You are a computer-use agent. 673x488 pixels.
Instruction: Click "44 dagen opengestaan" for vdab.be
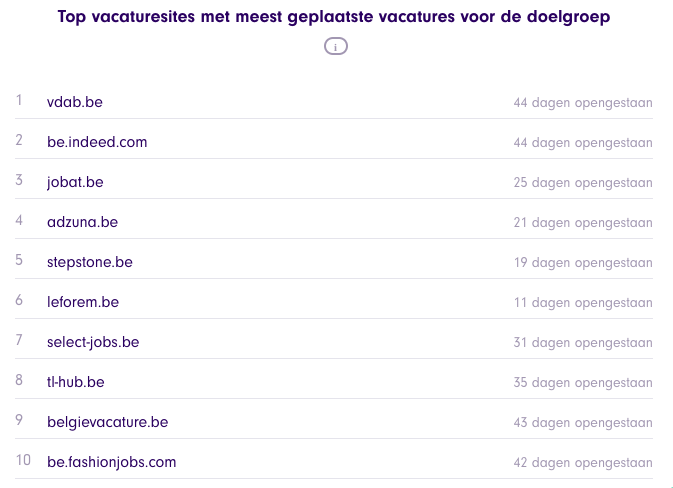point(583,103)
